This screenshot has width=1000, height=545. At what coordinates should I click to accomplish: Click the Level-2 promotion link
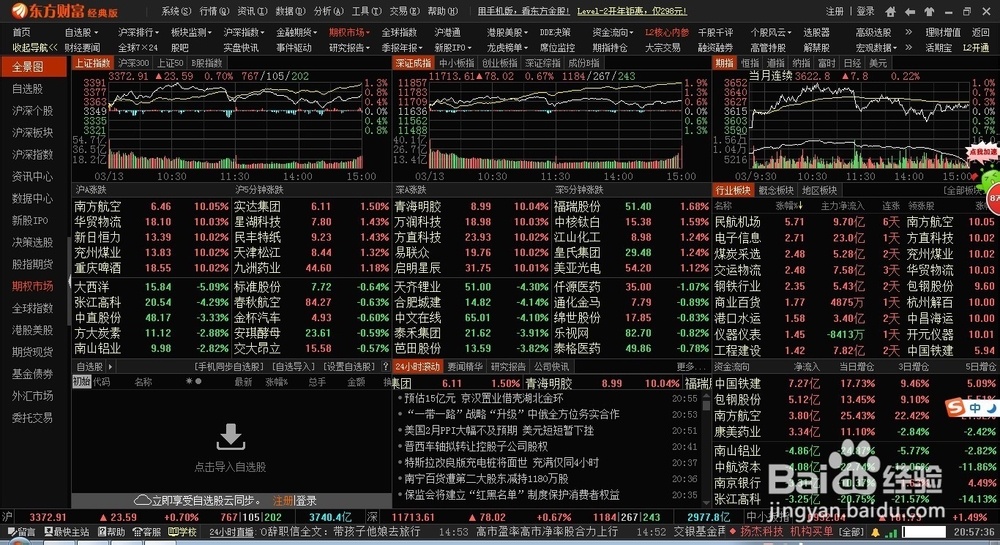632,11
